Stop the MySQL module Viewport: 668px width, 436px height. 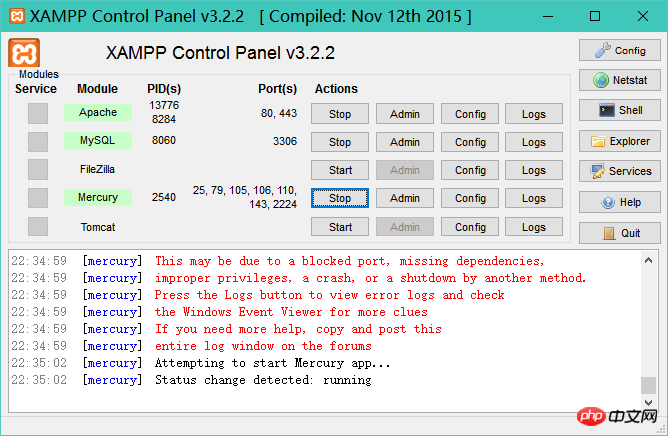pos(340,142)
